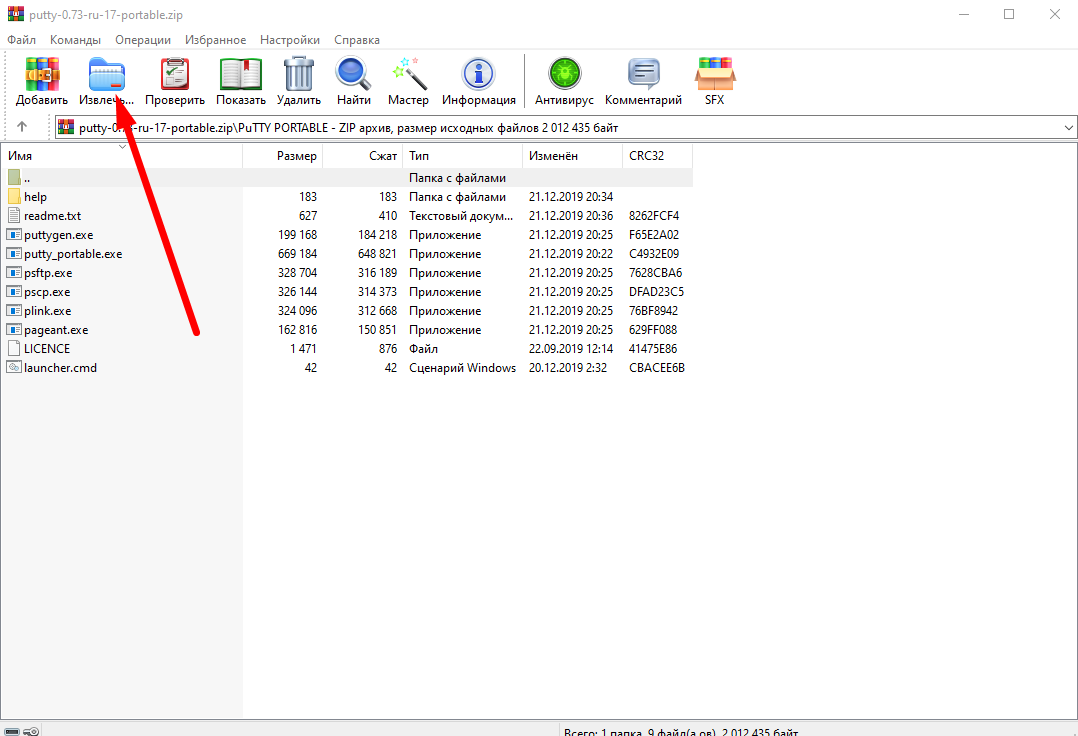The image size is (1078, 736).
Task: Click packed size 316 189
Action: [377, 273]
